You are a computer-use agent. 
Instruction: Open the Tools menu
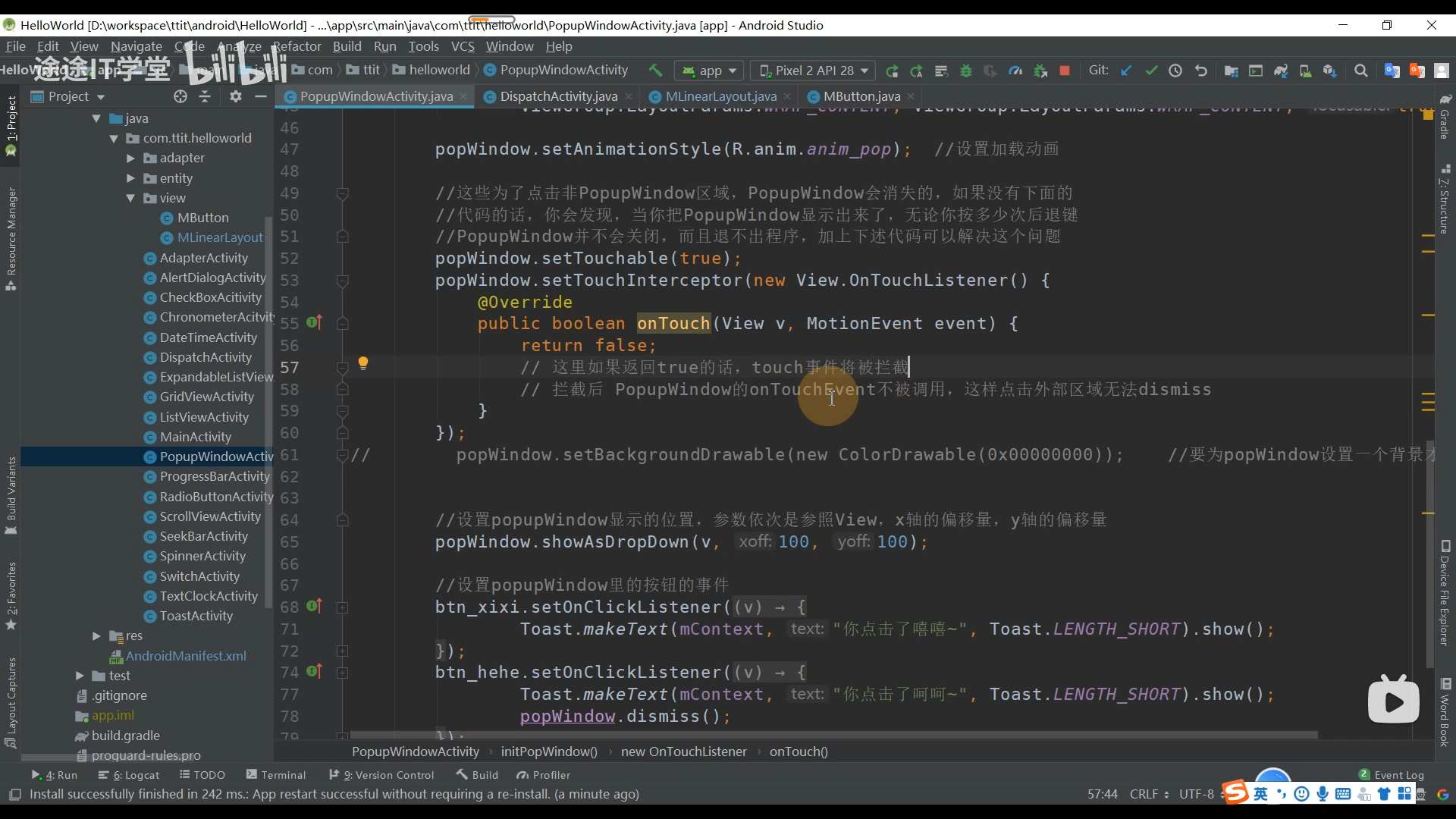click(423, 46)
